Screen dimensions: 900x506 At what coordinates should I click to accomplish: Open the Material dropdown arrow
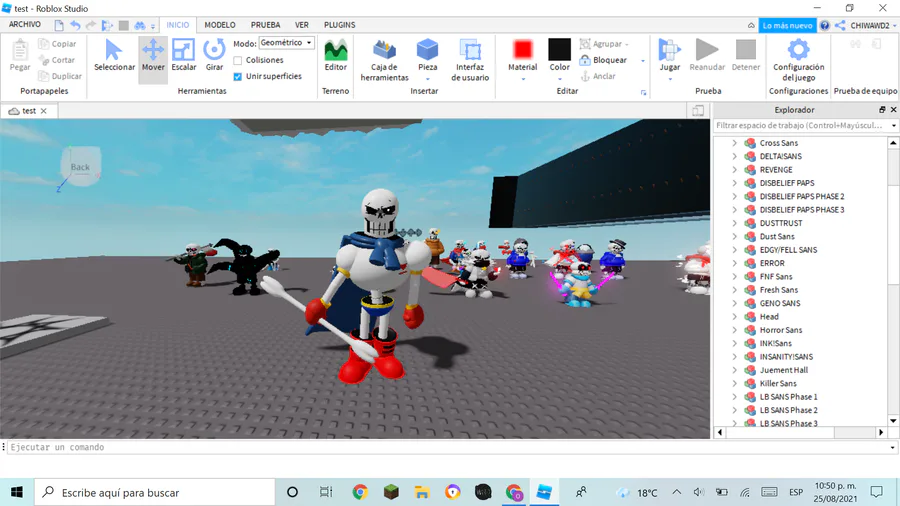523,79
